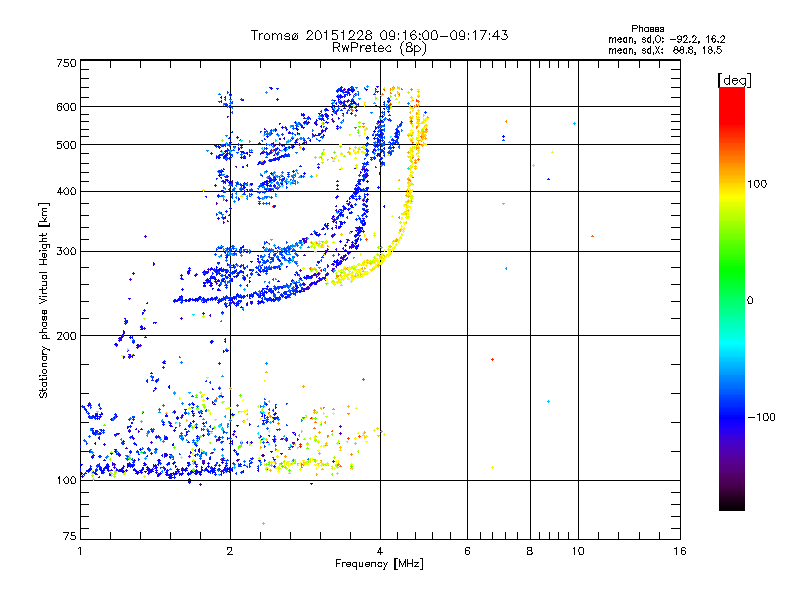
Task: Click the y-axis tick label '75'
Action: click(x=70, y=536)
